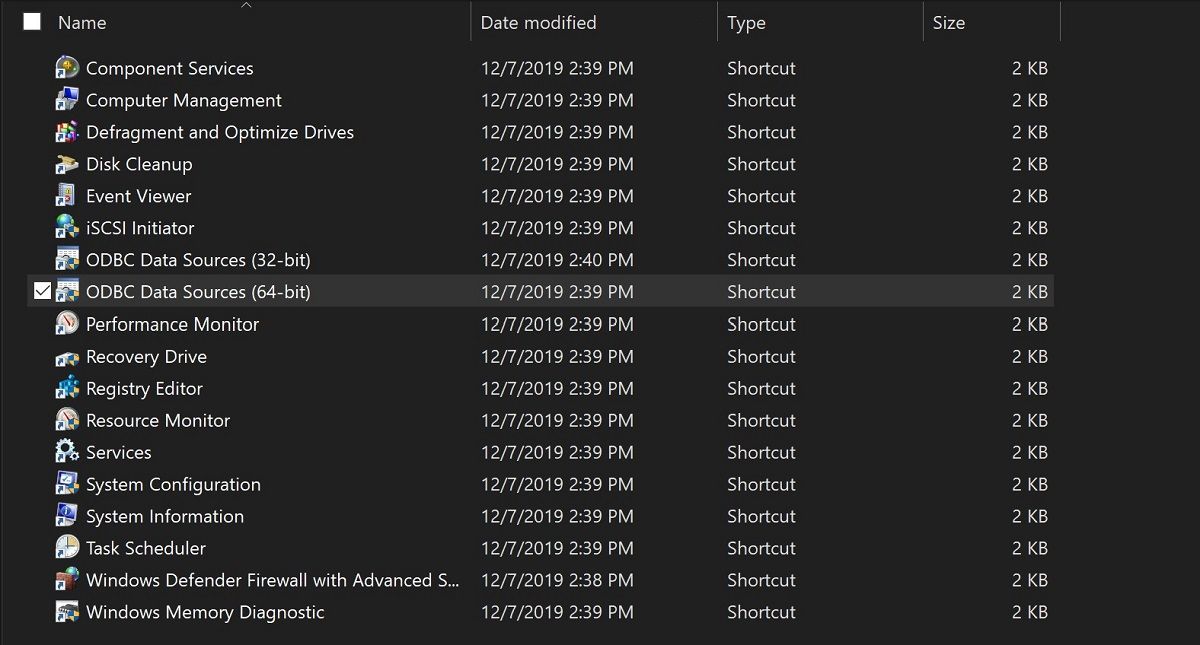Image resolution: width=1200 pixels, height=645 pixels.
Task: Click the date modified of Event Viewer
Action: [557, 196]
